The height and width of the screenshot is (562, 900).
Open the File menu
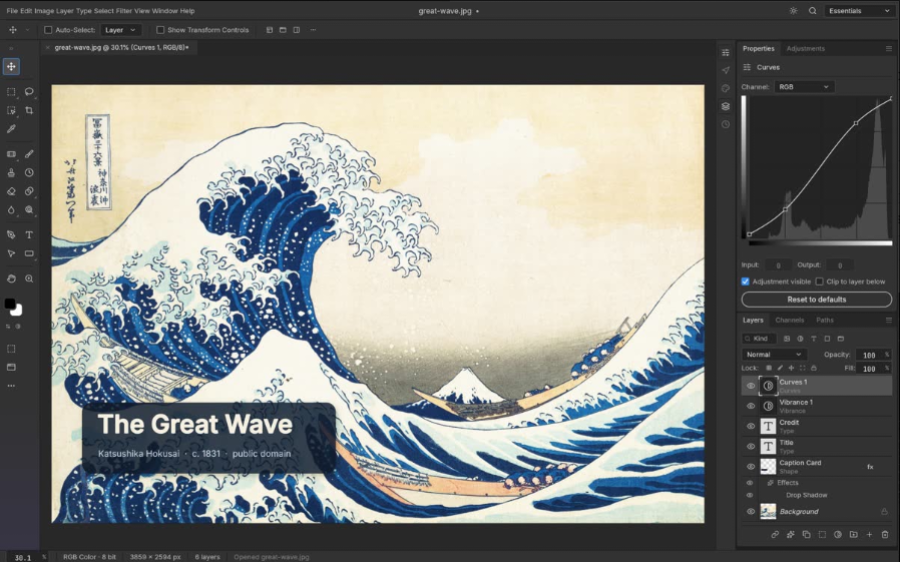point(12,11)
